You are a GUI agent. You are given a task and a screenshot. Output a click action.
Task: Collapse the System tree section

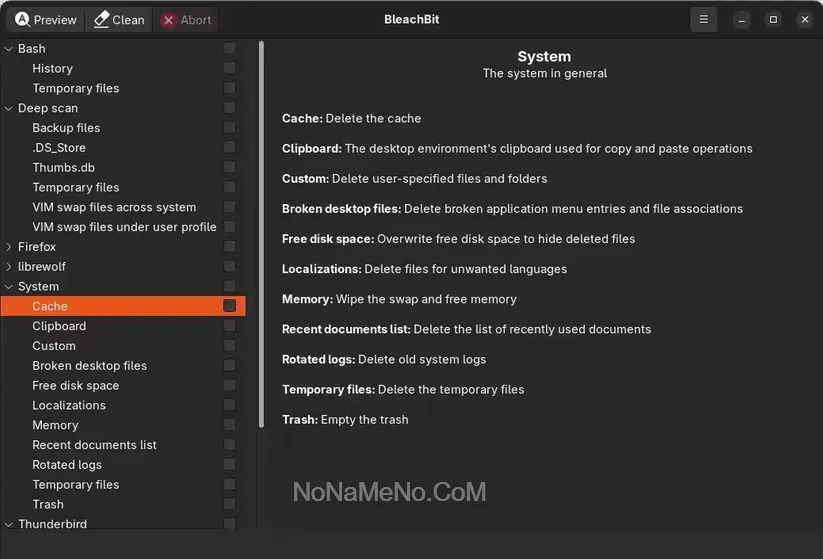tap(9, 287)
